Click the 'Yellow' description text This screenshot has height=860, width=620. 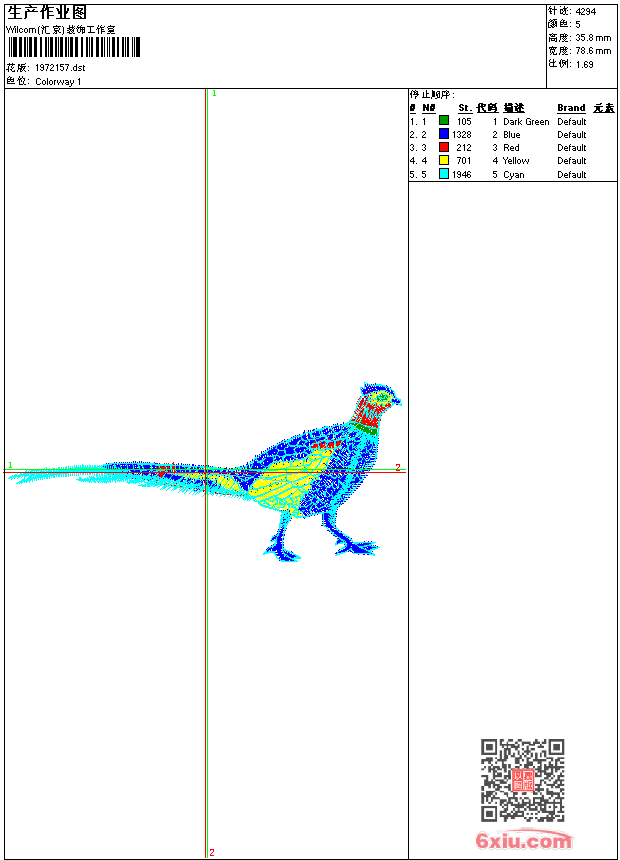(x=516, y=161)
